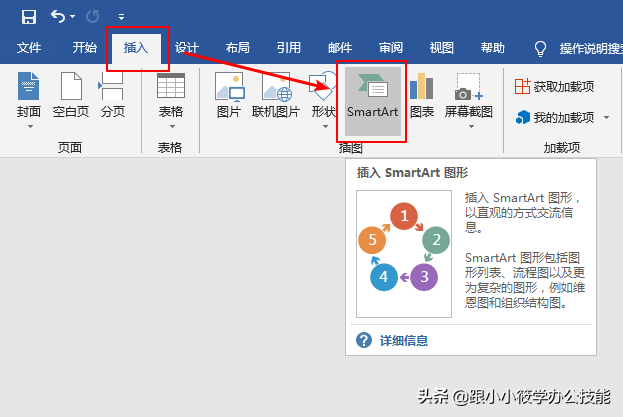Click the Redo icon
Viewport: 623px width, 417px height.
[x=93, y=17]
